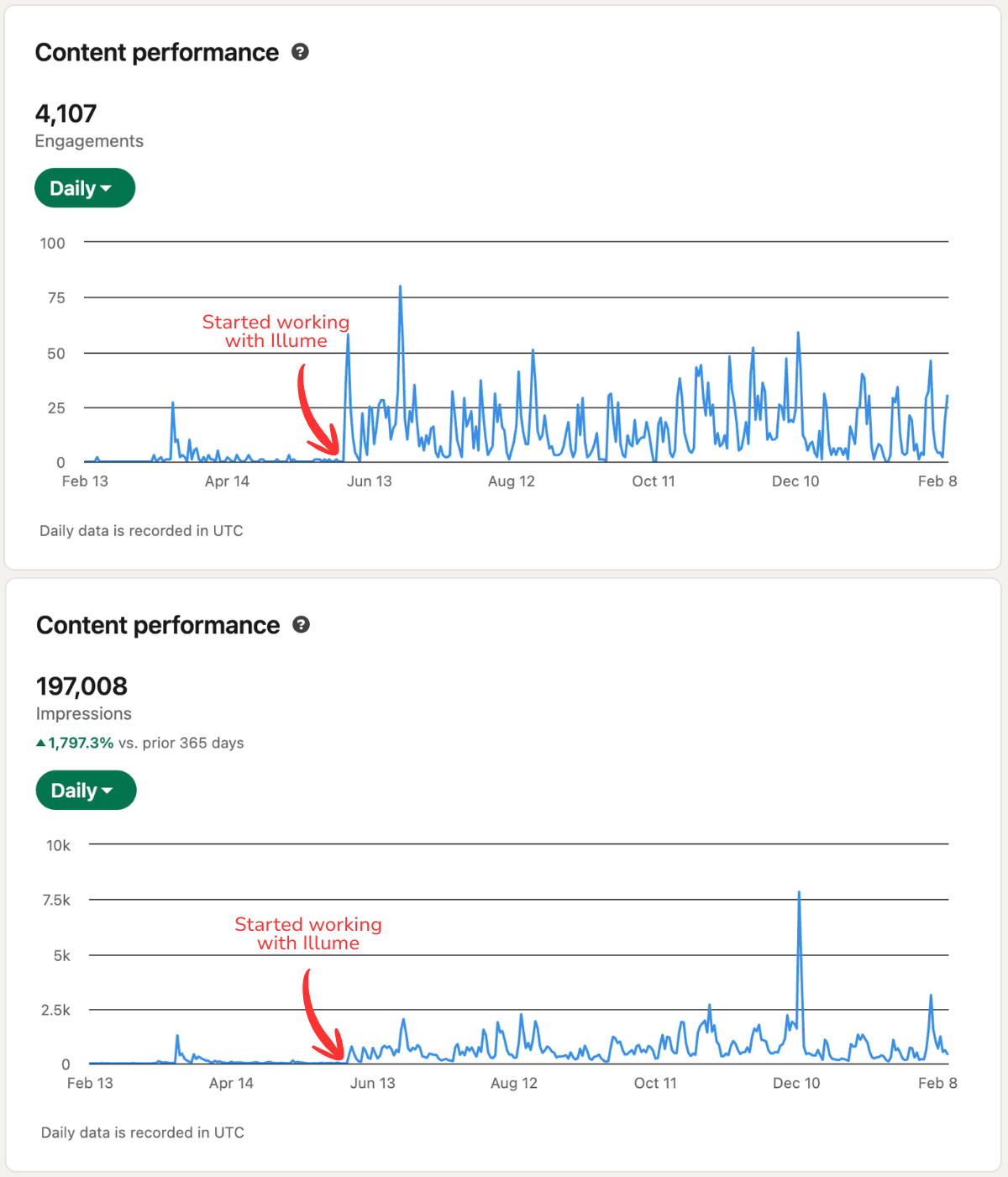Viewport: 1008px width, 1177px height.
Task: Click Oct 11 label on engagements chart axis
Action: click(x=654, y=481)
